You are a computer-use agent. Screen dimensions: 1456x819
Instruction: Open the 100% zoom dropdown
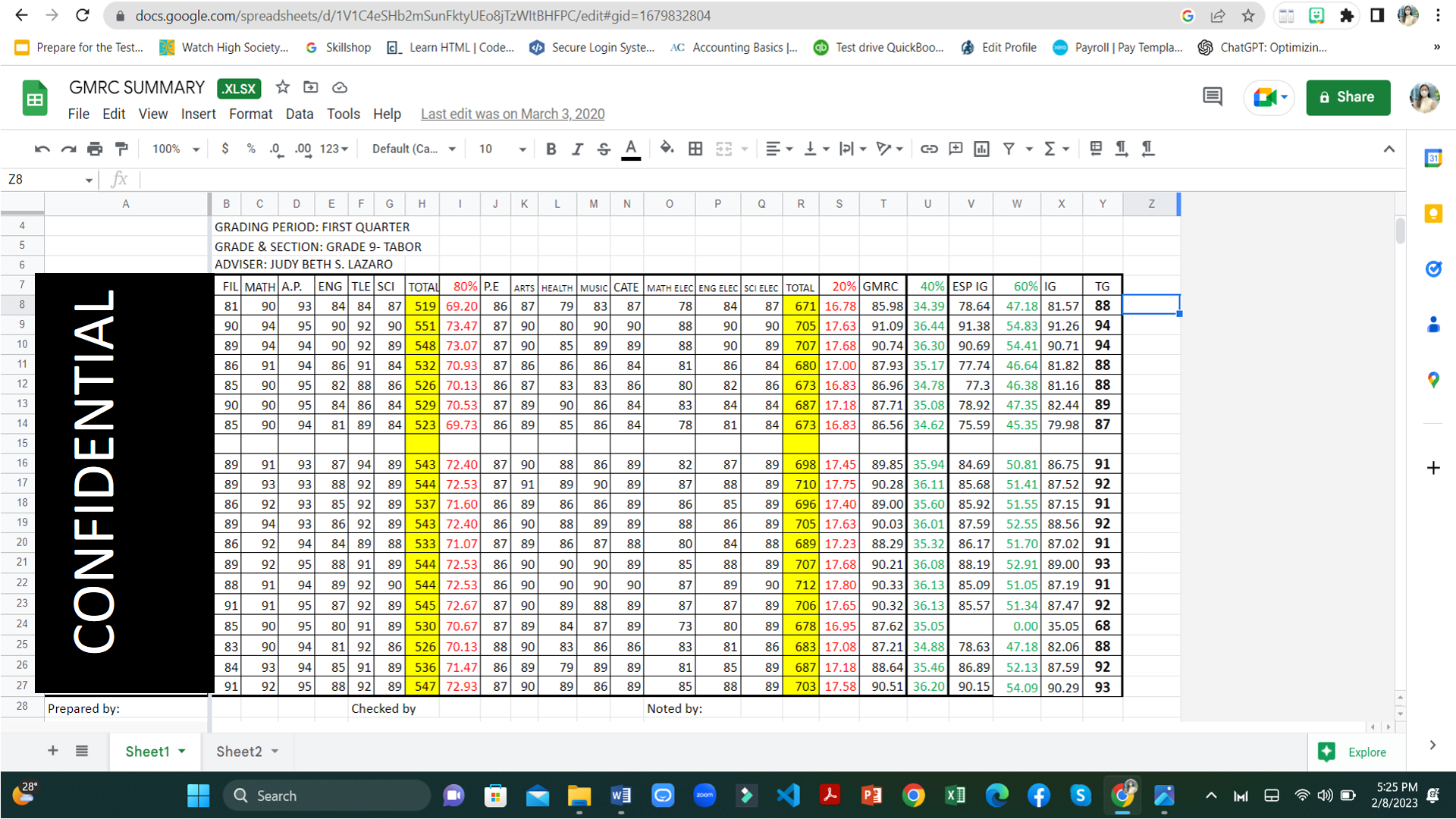pos(175,149)
